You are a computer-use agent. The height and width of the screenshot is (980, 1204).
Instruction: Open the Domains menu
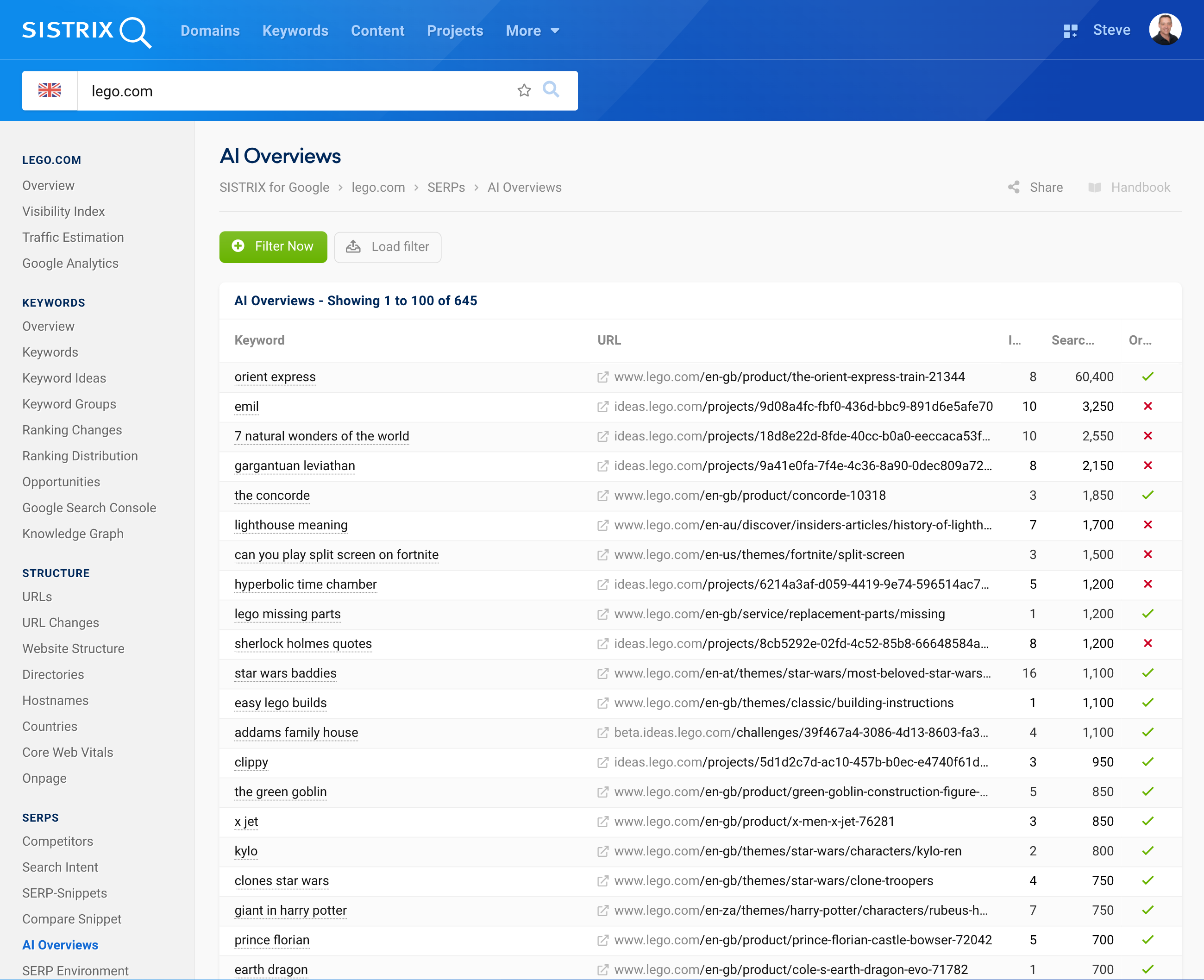click(210, 31)
